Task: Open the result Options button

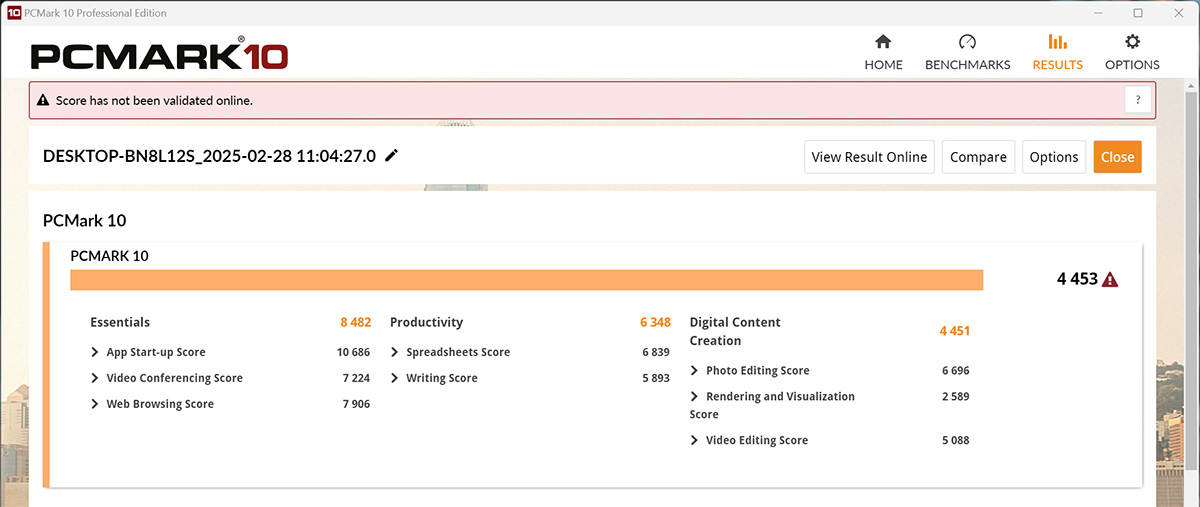Action: click(1054, 157)
